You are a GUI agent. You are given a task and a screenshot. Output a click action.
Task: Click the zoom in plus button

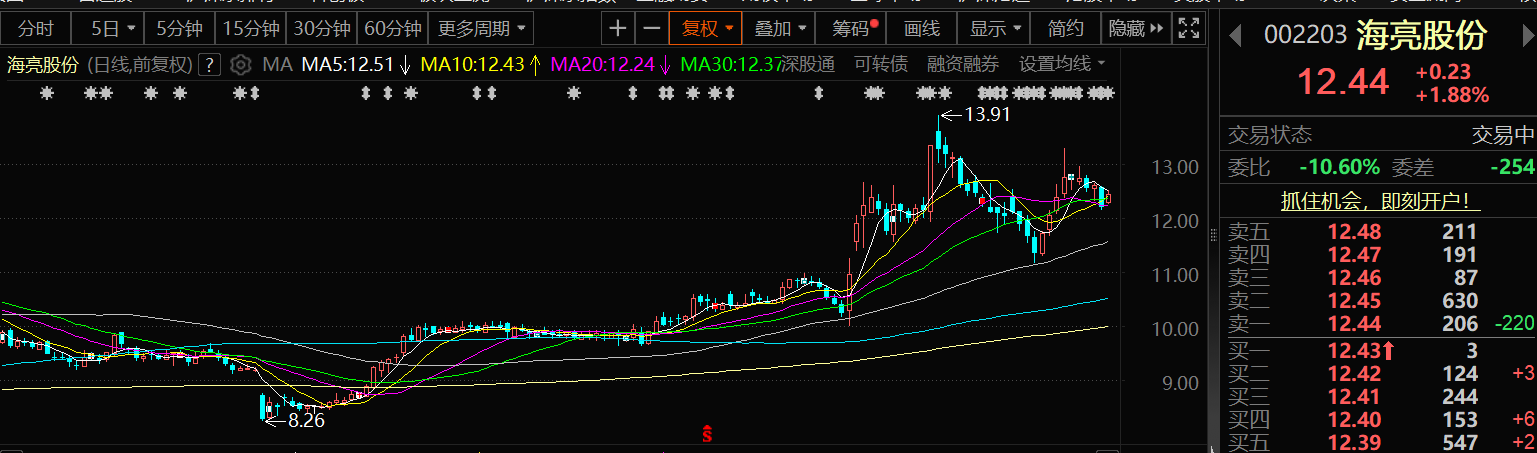pyautogui.click(x=620, y=29)
